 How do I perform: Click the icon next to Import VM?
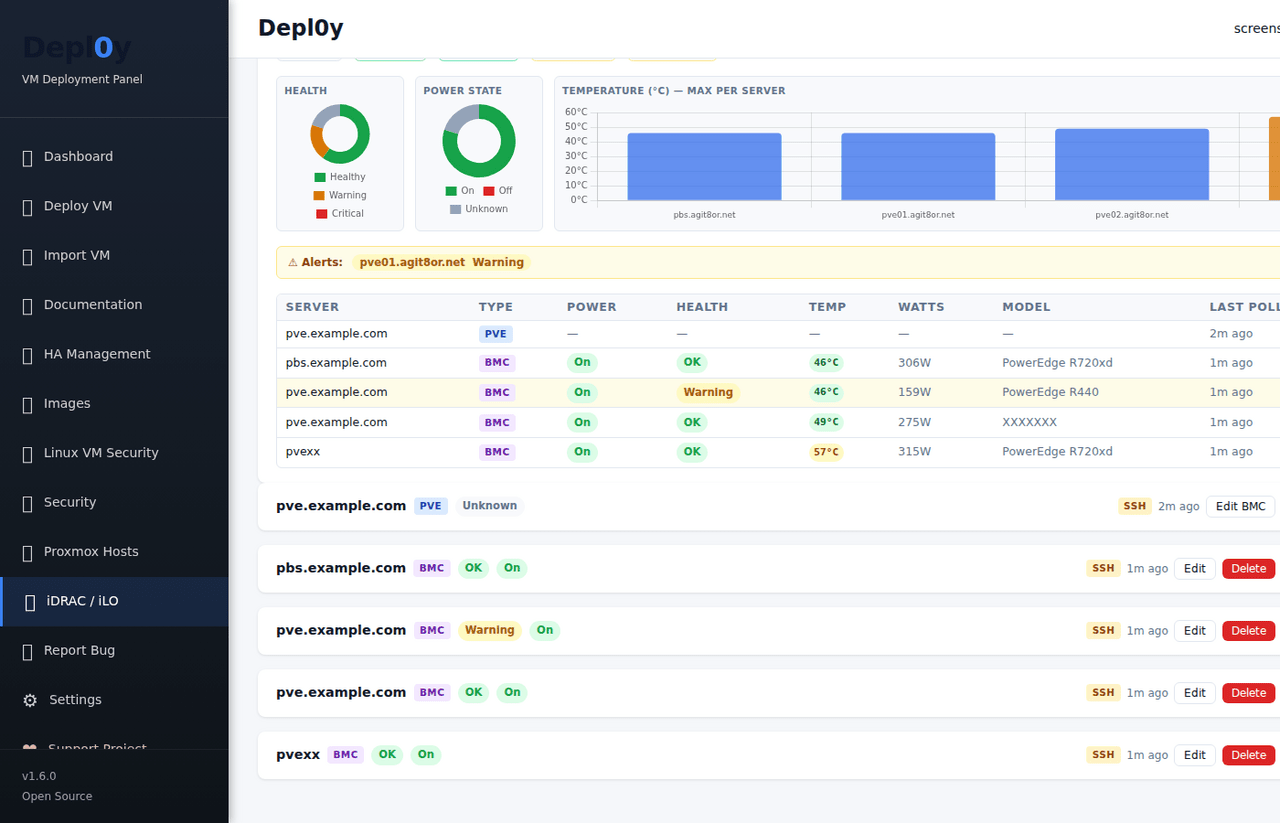(x=28, y=256)
